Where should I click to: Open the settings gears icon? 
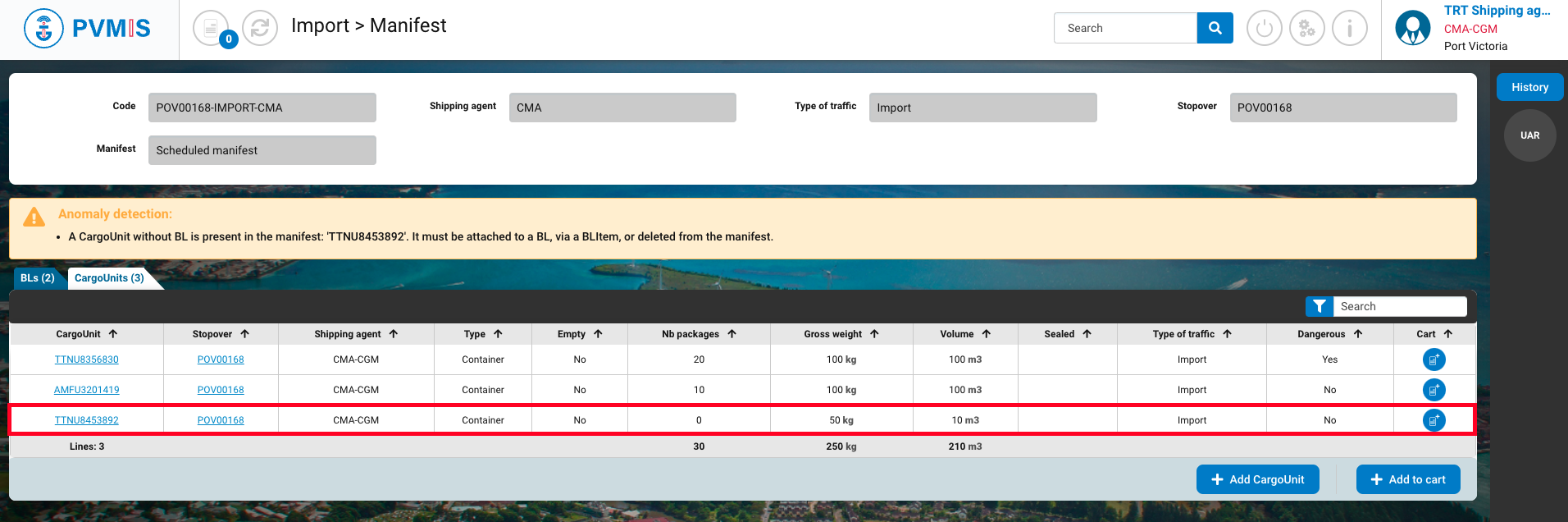[x=1306, y=29]
